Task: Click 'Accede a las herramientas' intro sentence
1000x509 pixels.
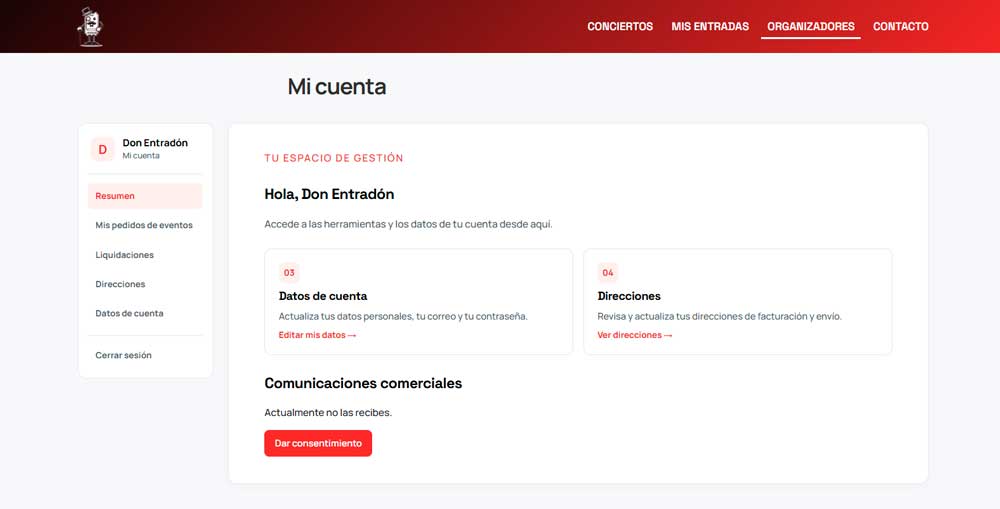Action: click(408, 225)
